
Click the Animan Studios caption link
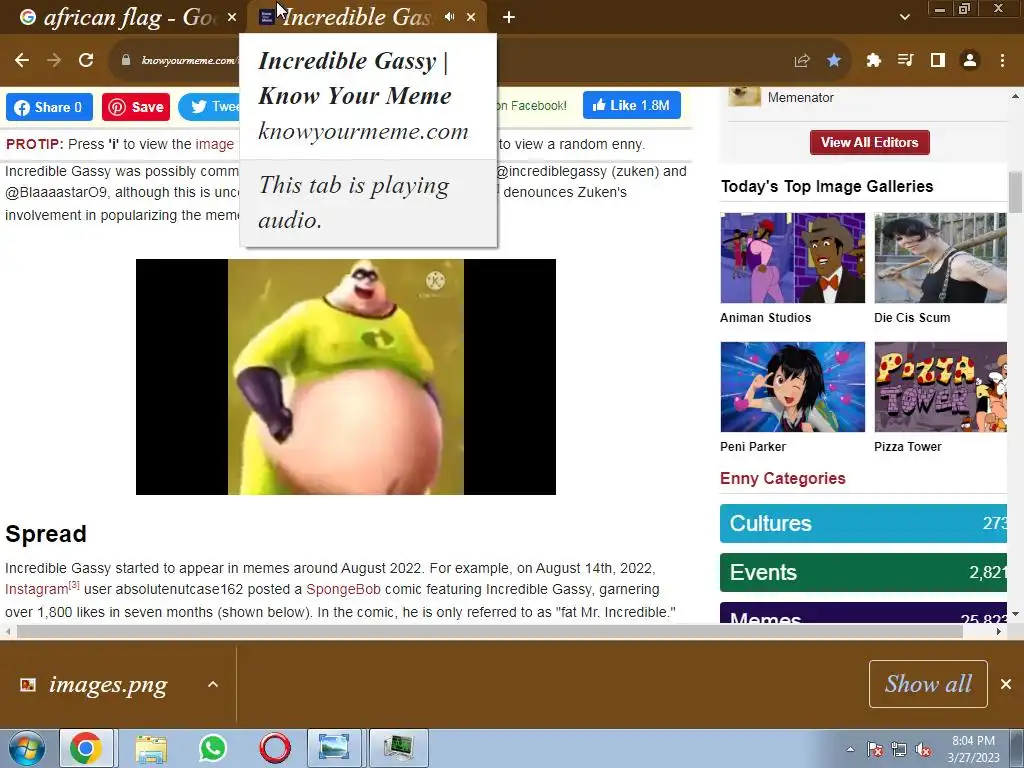point(765,318)
